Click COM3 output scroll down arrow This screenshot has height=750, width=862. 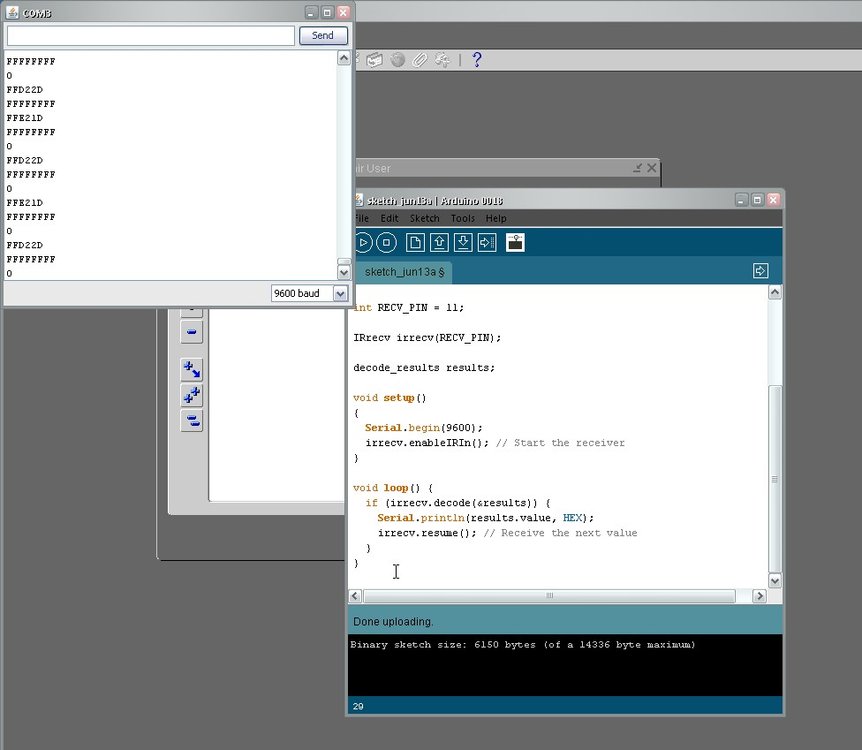click(x=344, y=272)
